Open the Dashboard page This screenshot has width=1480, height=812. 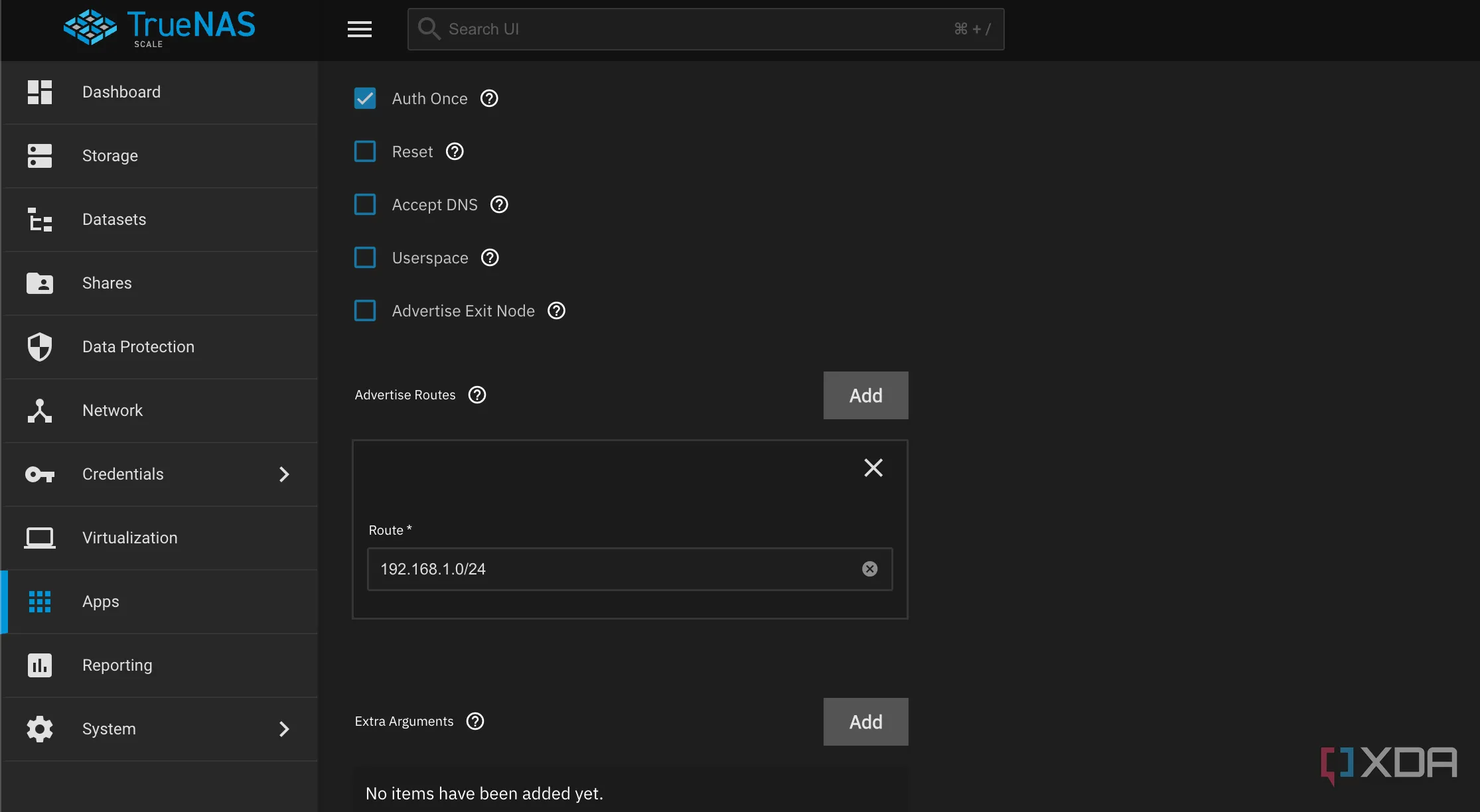click(x=159, y=92)
